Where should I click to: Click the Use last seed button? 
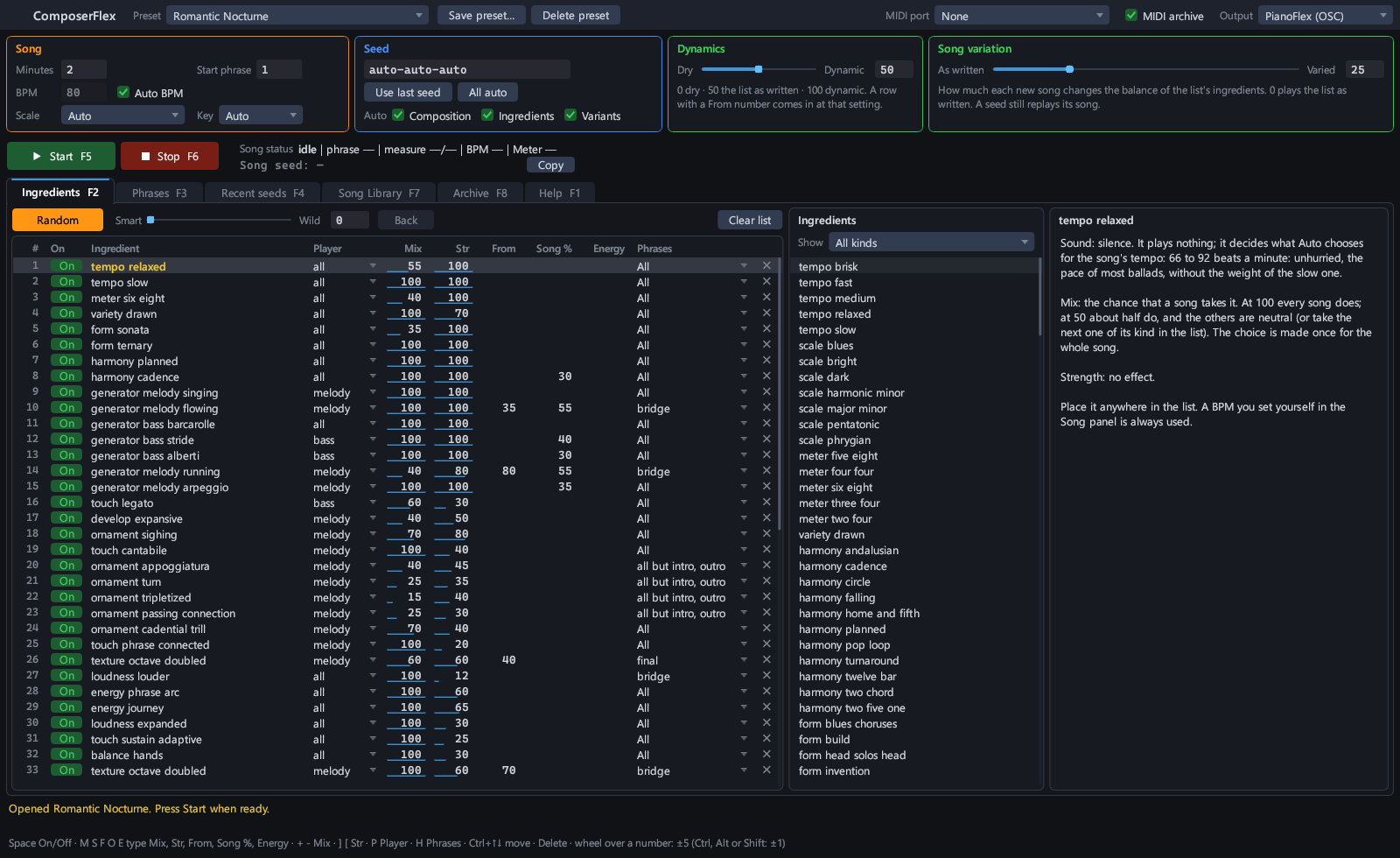click(408, 93)
